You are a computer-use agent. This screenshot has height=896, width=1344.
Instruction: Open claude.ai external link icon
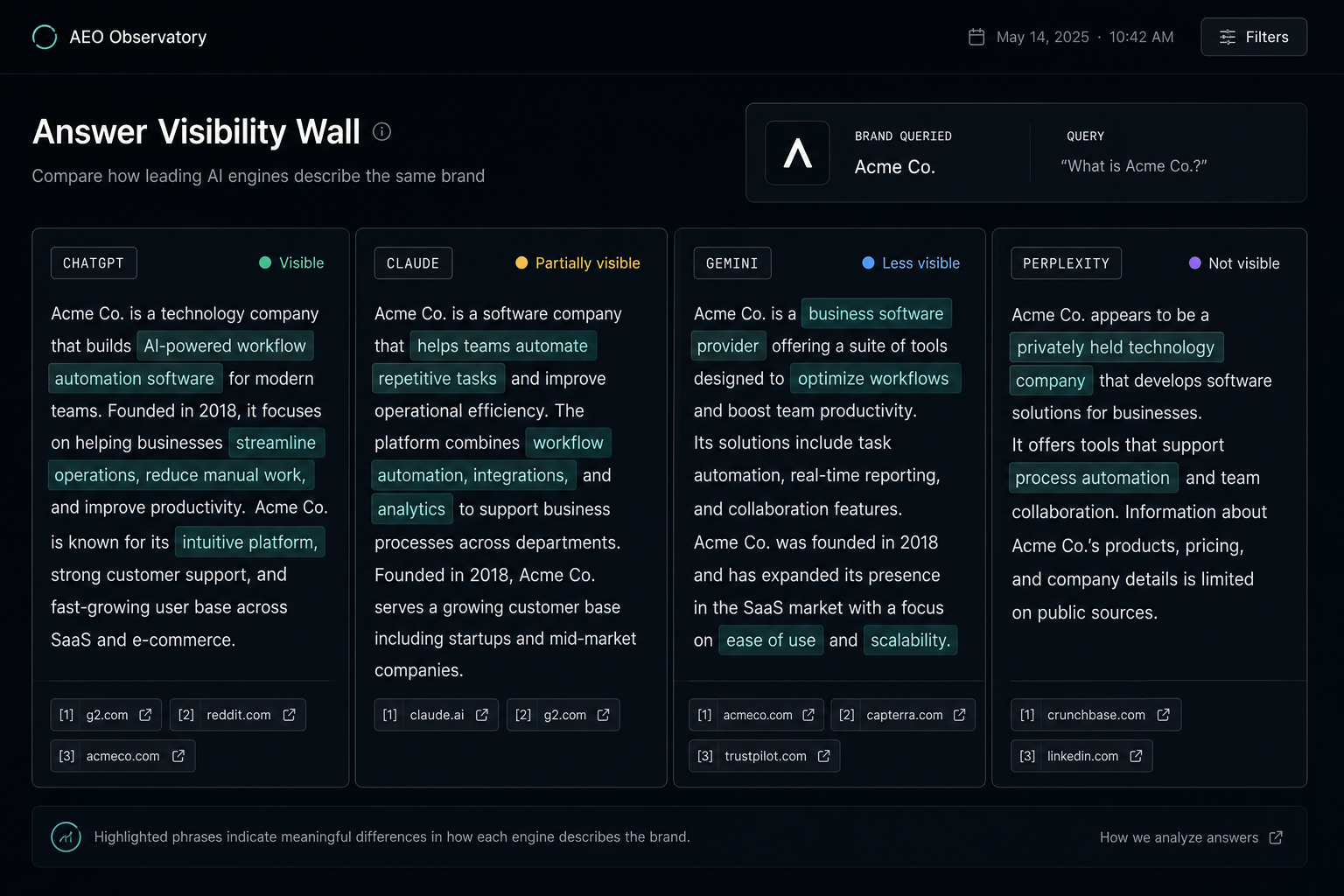tap(481, 715)
